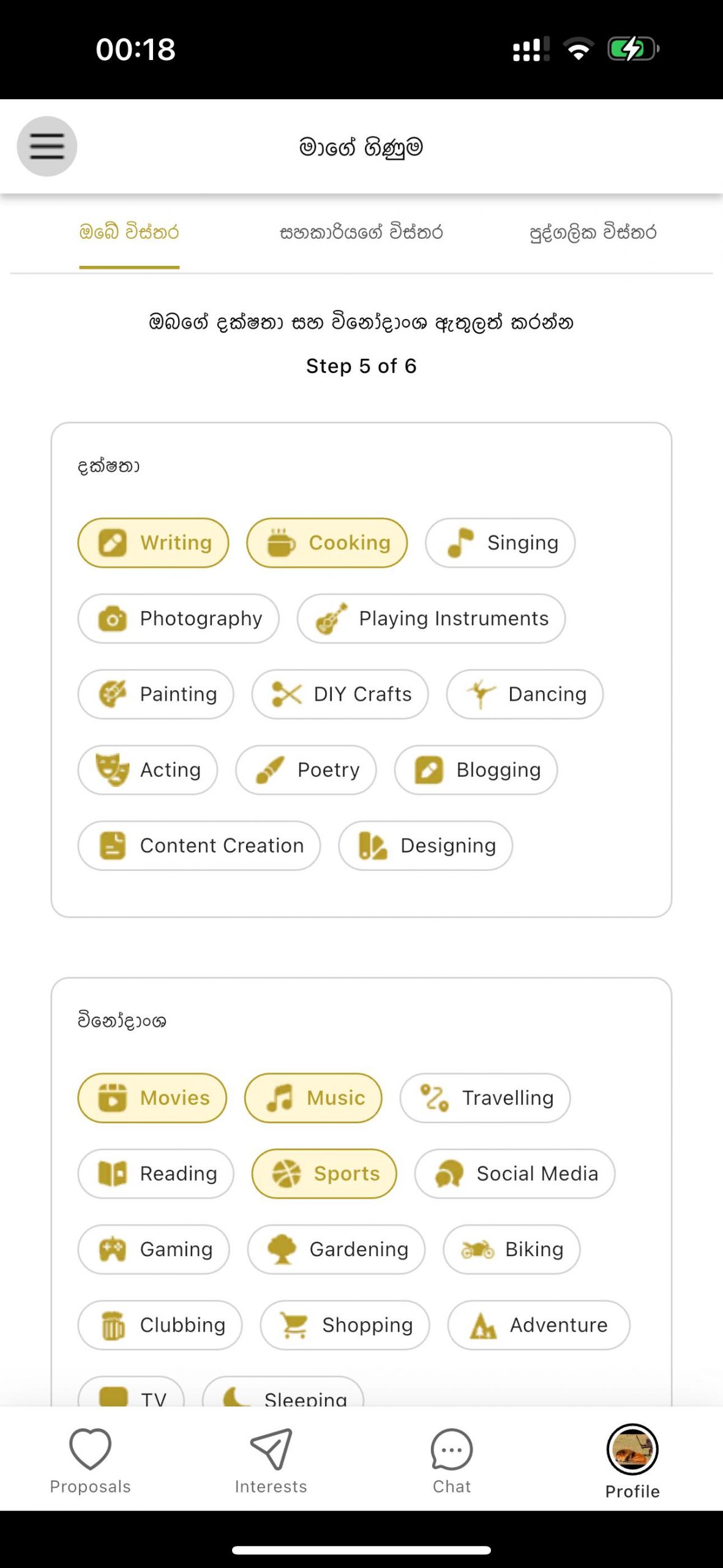Image resolution: width=723 pixels, height=1568 pixels.
Task: Switch to සහකාරියගේ විස්තර tab
Action: pyautogui.click(x=361, y=233)
